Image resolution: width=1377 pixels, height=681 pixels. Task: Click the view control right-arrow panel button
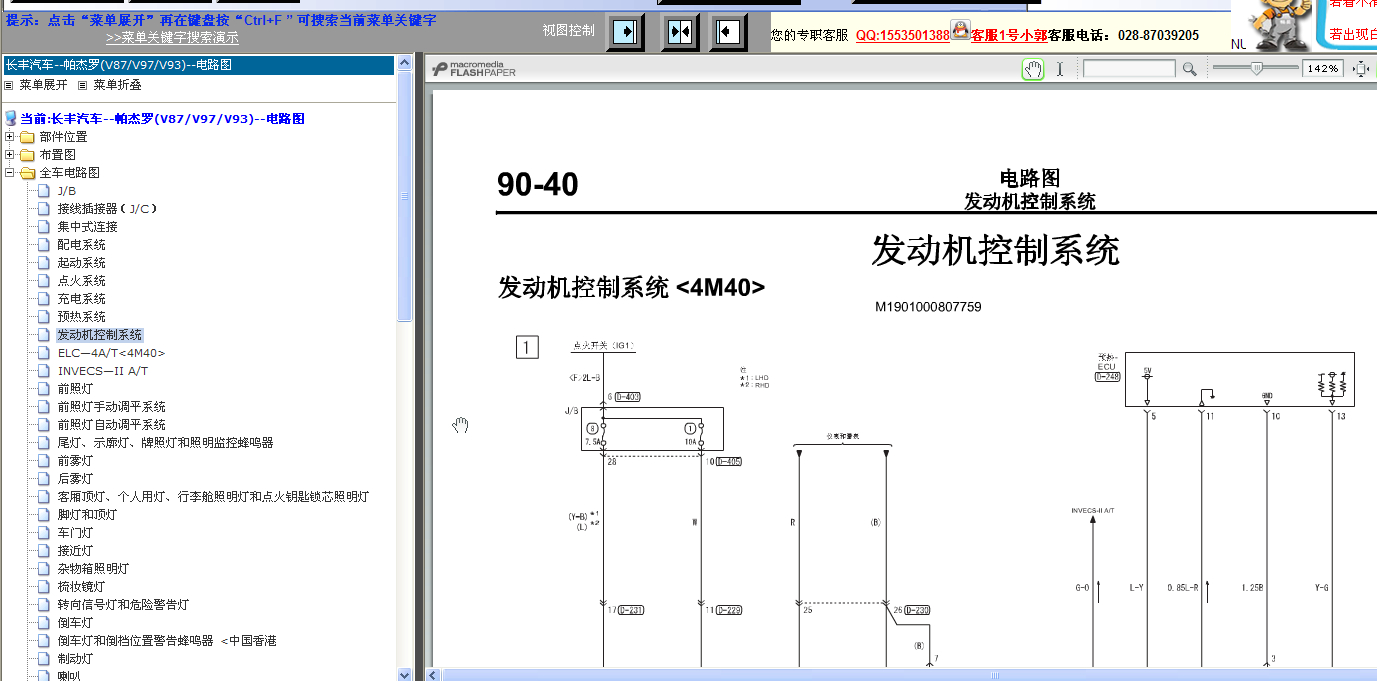pos(627,32)
